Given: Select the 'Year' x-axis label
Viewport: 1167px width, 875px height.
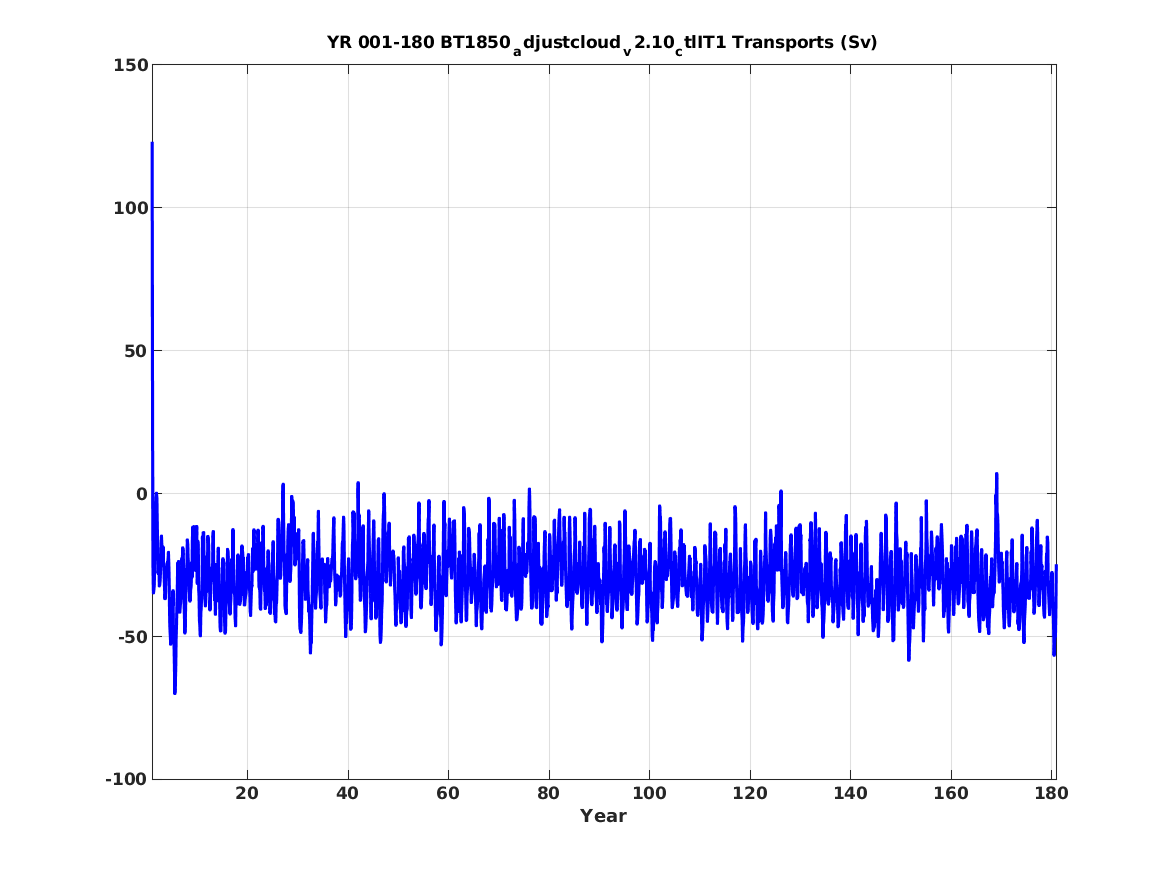Looking at the screenshot, I should [603, 816].
